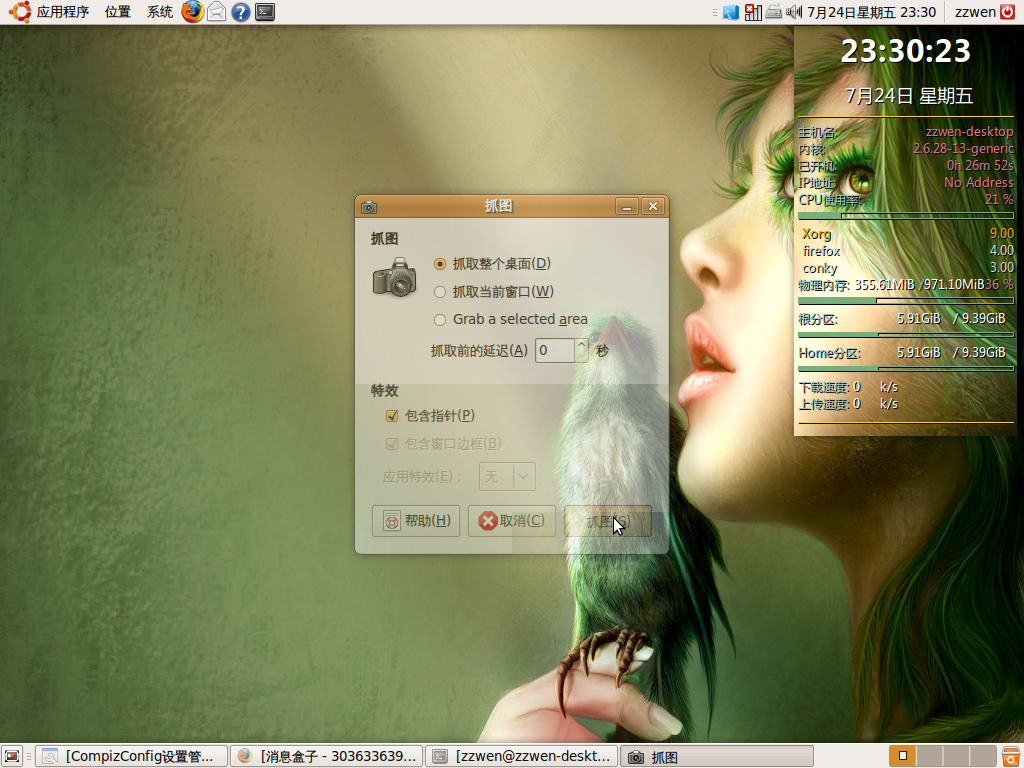
Task: Click the conky process row
Action: point(908,268)
